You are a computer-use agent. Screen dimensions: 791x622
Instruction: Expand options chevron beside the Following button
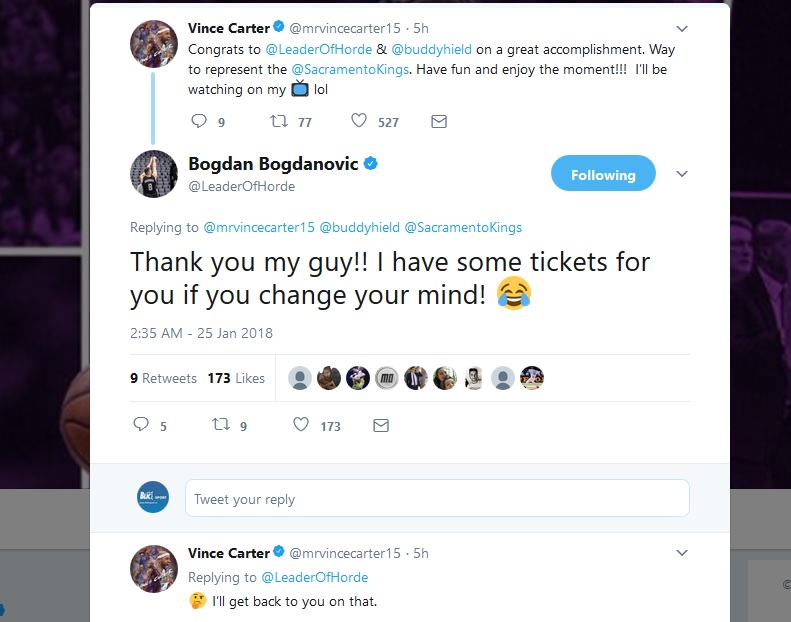click(682, 174)
